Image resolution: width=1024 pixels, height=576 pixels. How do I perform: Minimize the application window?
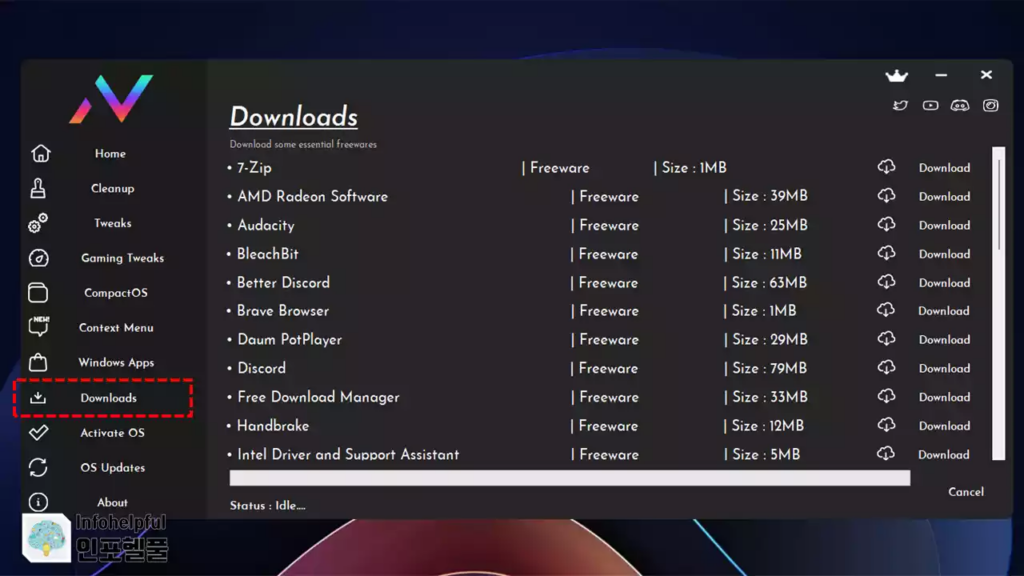point(941,75)
